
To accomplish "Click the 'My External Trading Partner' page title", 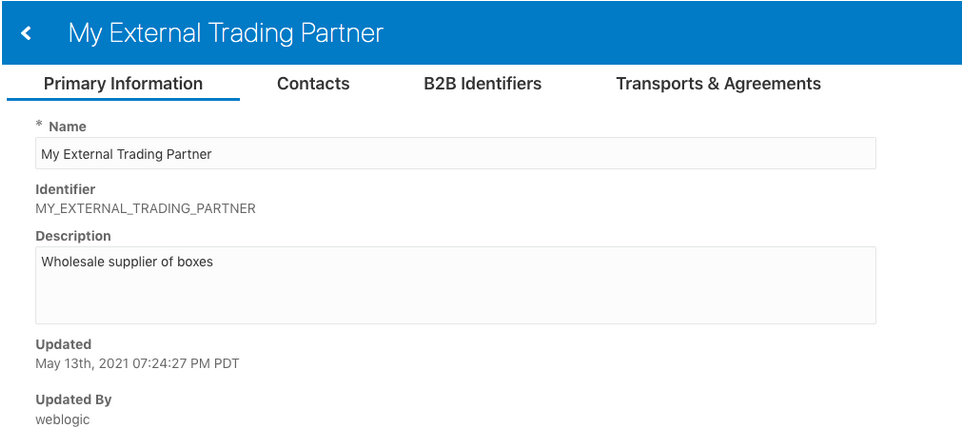I will pos(225,33).
